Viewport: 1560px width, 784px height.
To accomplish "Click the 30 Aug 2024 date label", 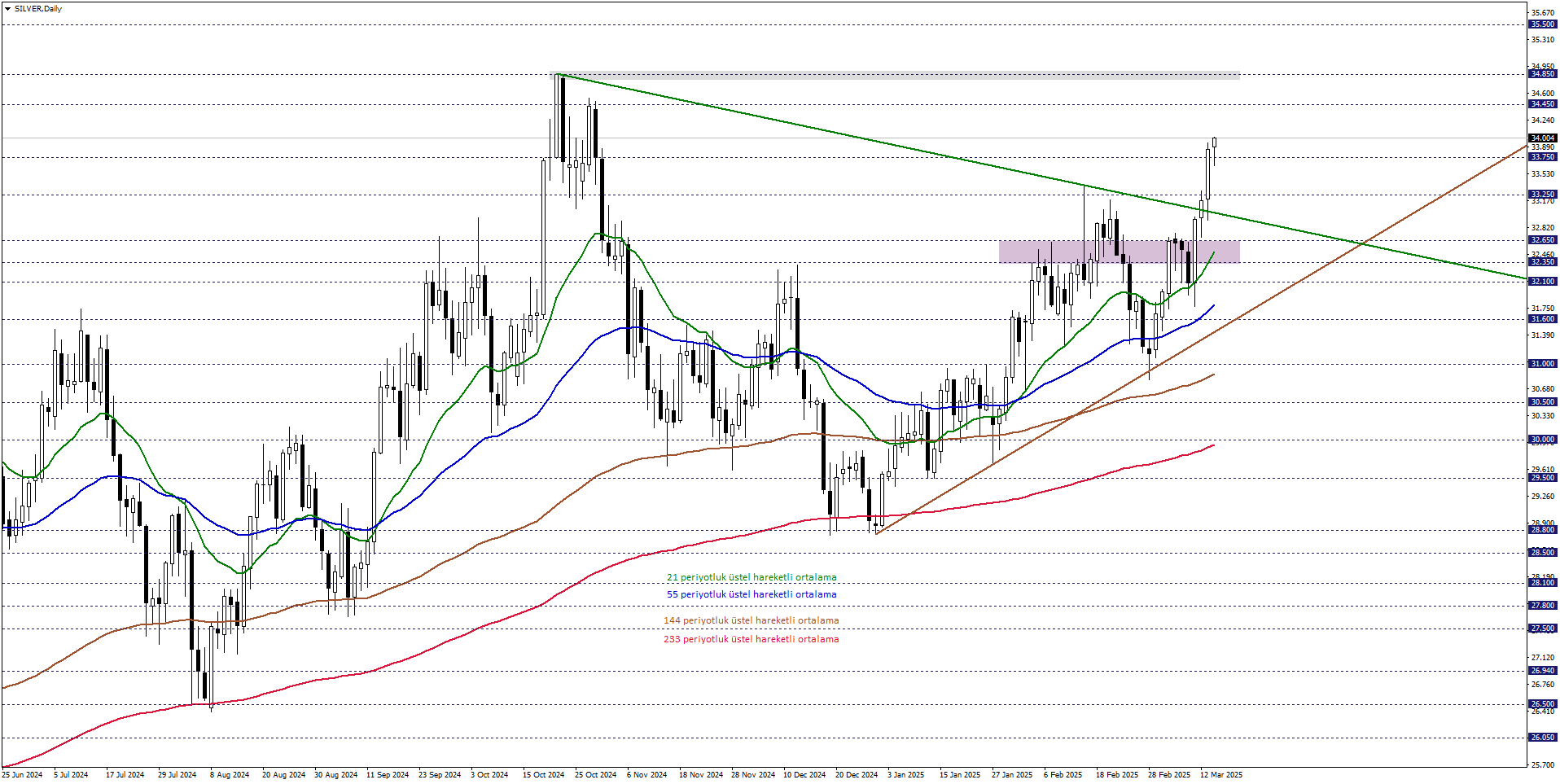I will coord(335,775).
